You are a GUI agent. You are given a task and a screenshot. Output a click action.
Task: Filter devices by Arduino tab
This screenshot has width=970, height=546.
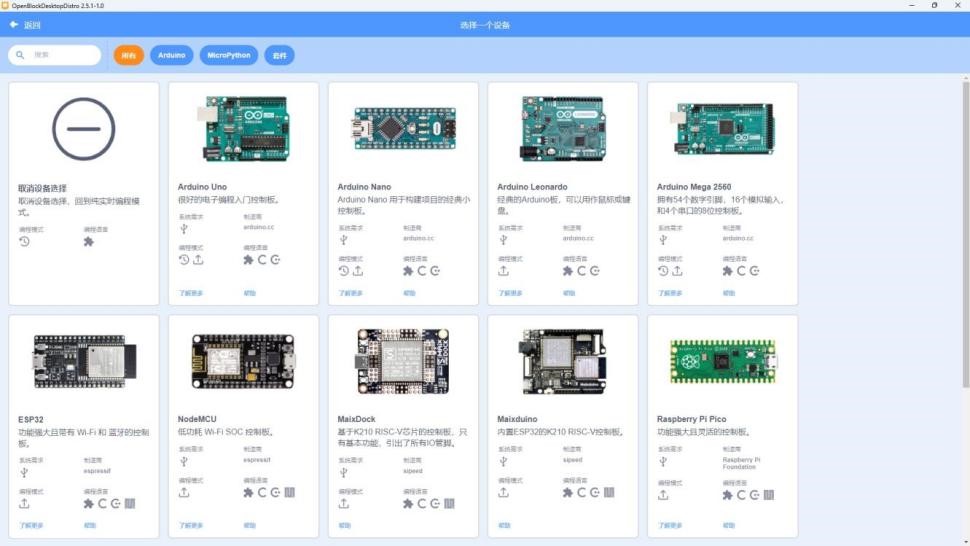click(171, 55)
